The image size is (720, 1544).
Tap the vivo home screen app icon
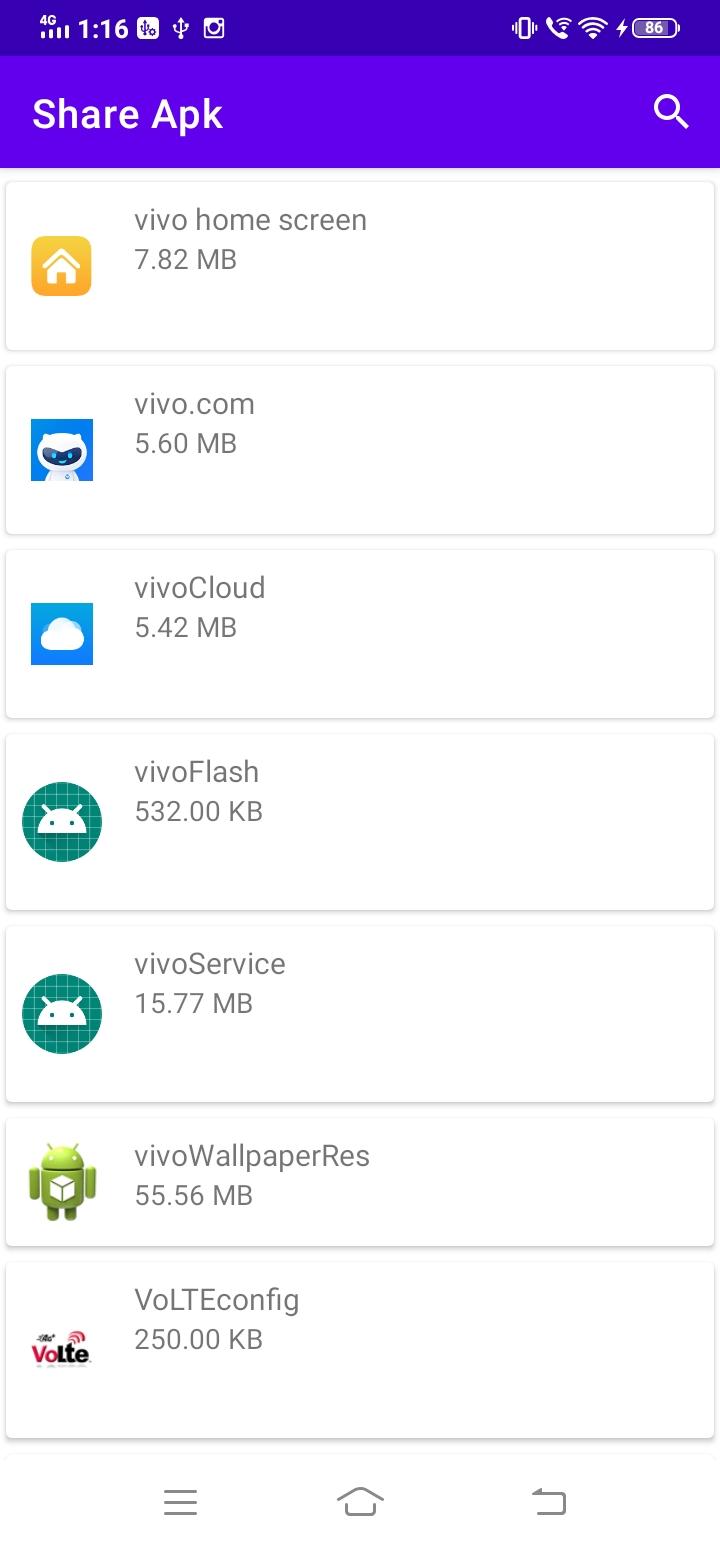tap(61, 266)
